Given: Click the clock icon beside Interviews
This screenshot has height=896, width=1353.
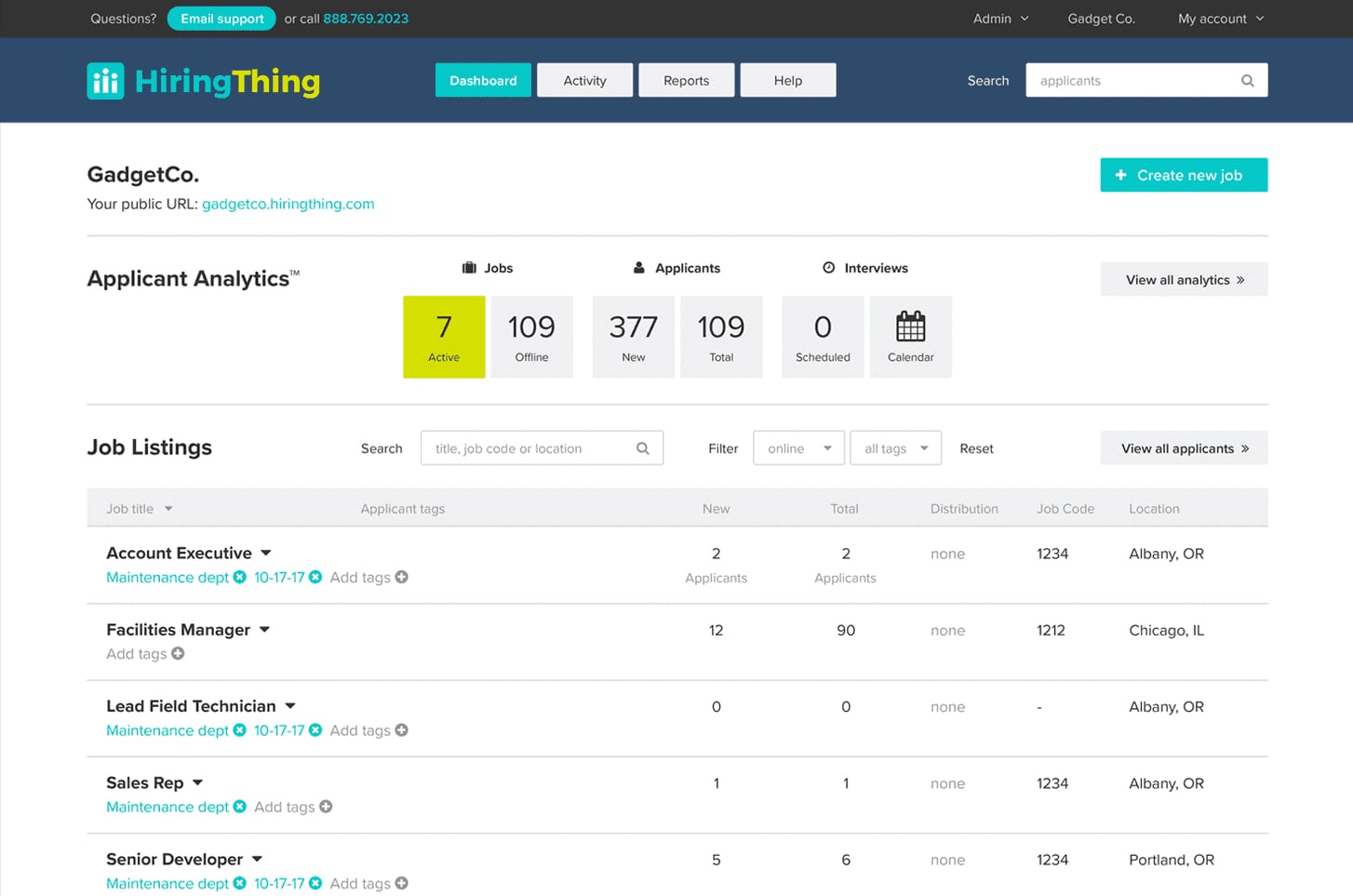Looking at the screenshot, I should coord(829,268).
